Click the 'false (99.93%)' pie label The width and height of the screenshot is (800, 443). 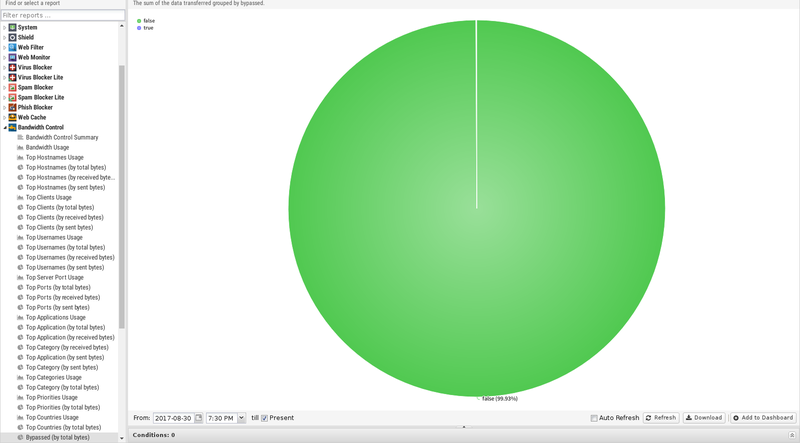[499, 399]
